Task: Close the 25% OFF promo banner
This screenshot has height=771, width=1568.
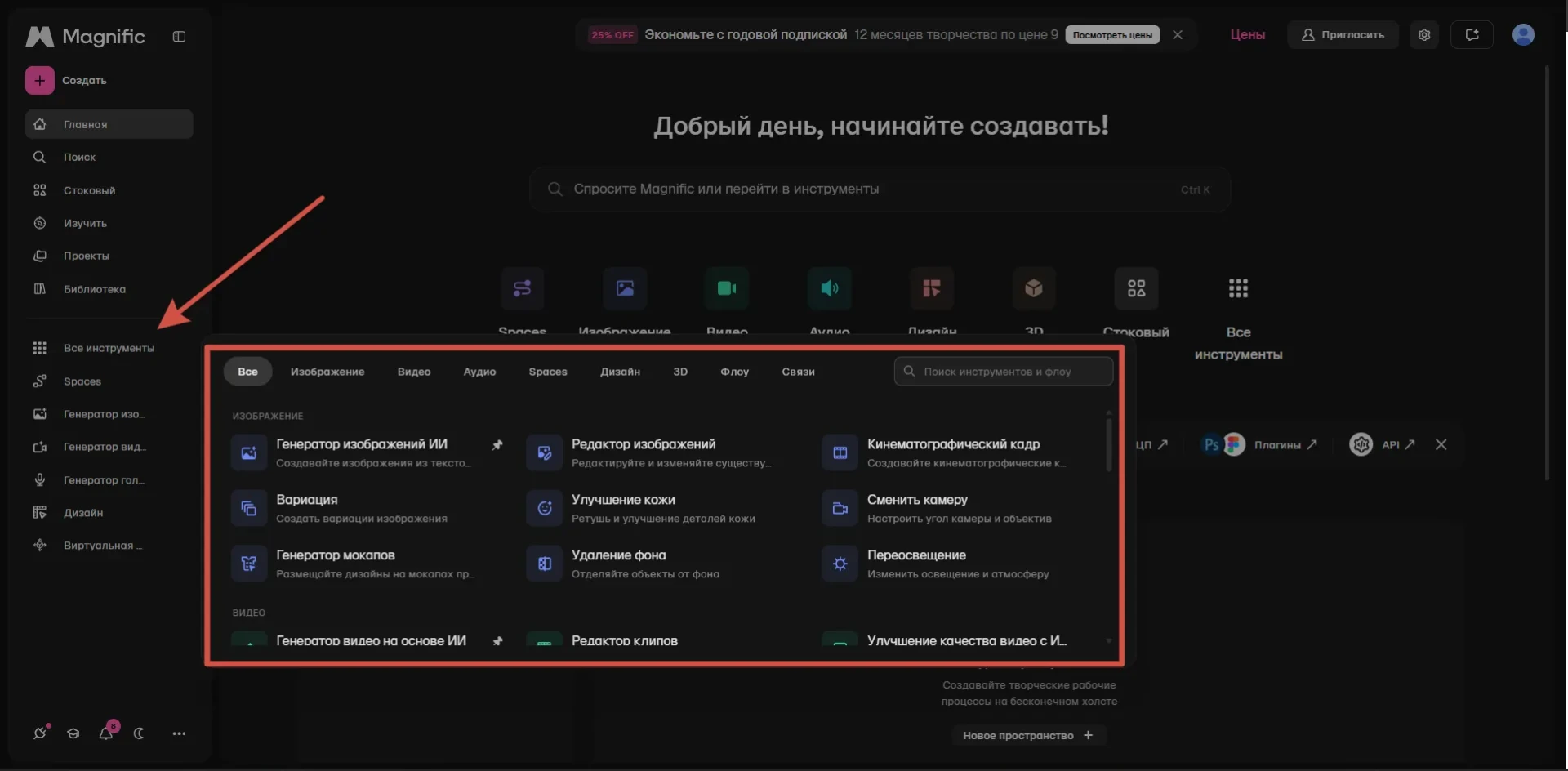Action: (x=1178, y=35)
